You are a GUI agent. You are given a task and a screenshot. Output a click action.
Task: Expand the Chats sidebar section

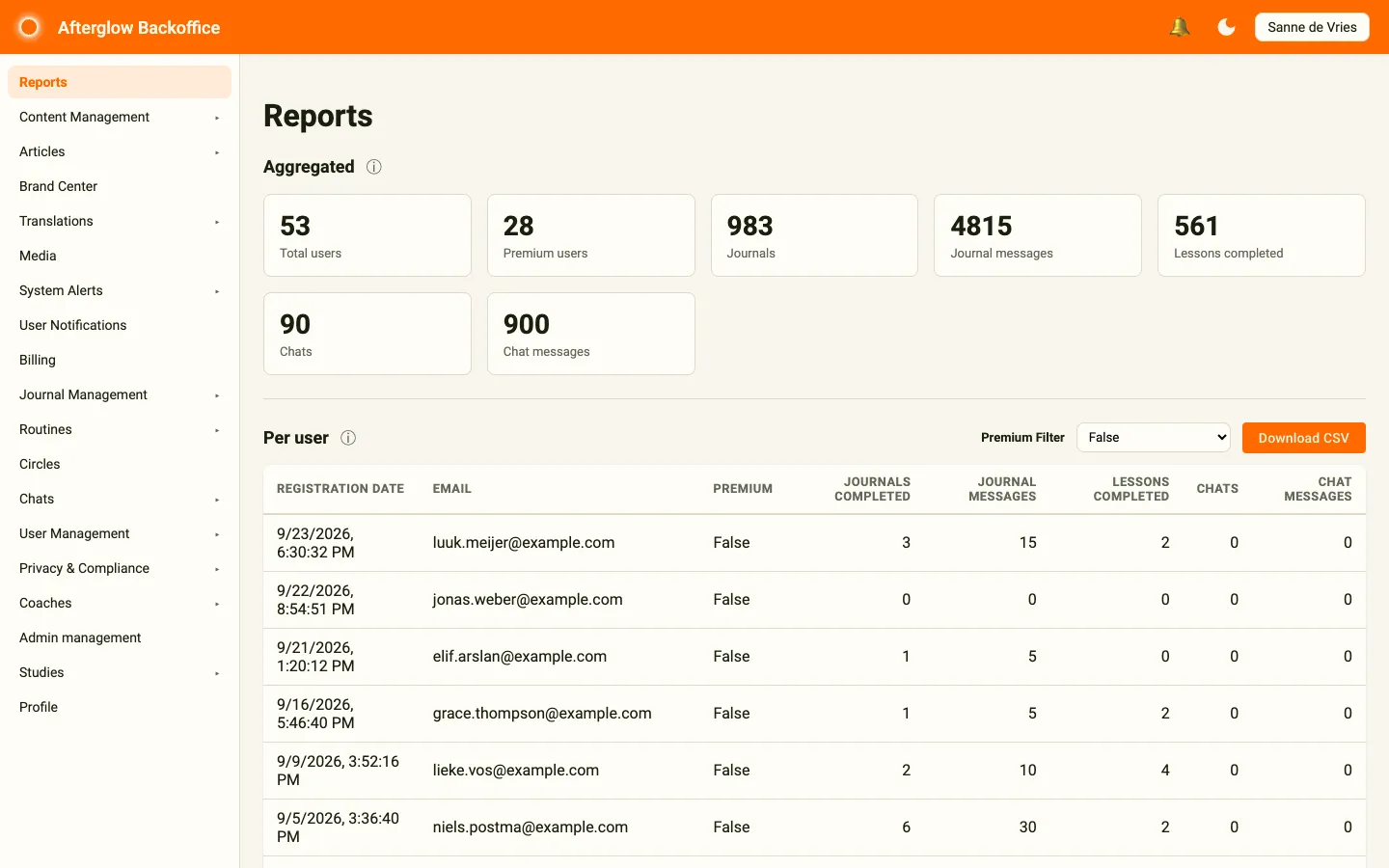pyautogui.click(x=120, y=499)
